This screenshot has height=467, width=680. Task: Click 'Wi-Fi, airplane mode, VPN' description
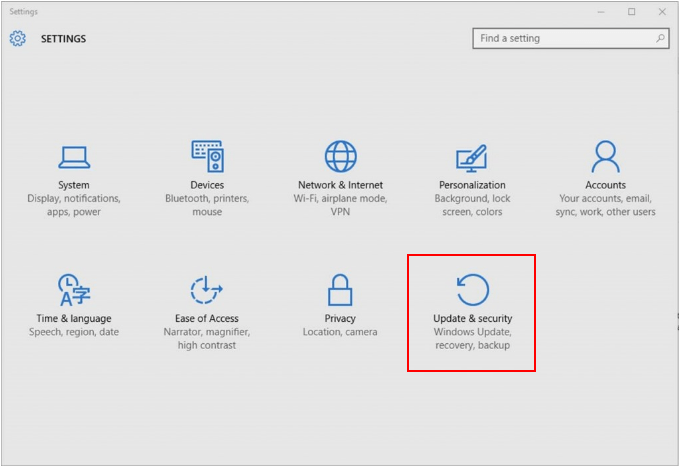[x=340, y=205]
